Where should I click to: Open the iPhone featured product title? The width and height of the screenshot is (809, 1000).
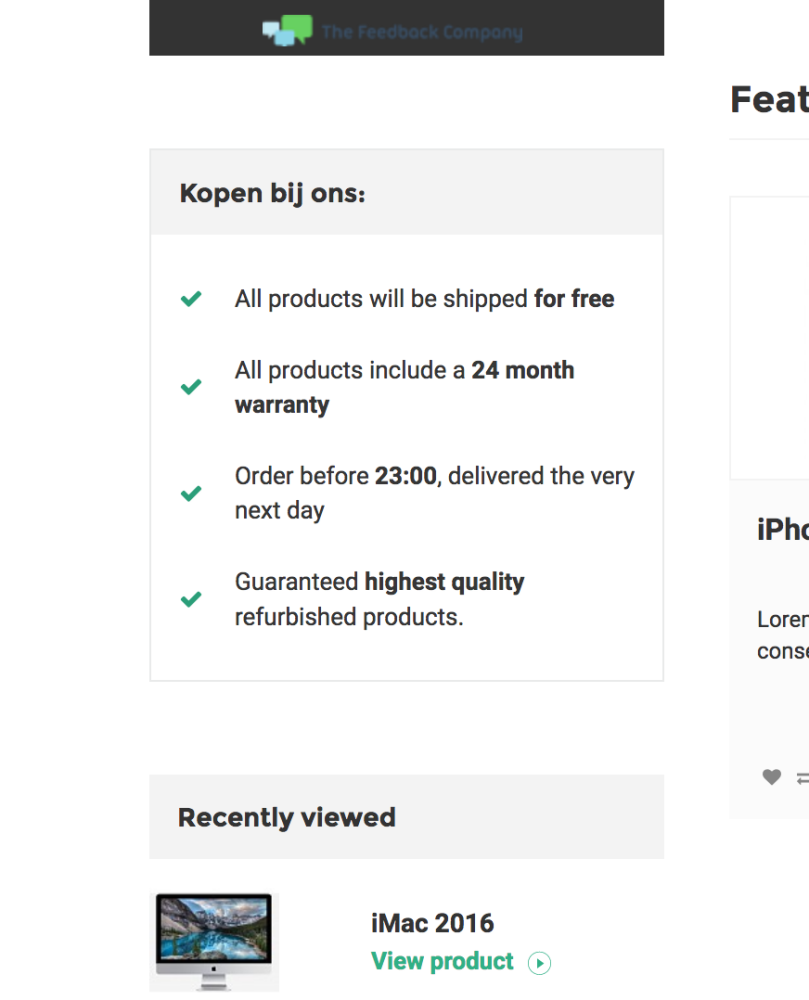point(783,529)
